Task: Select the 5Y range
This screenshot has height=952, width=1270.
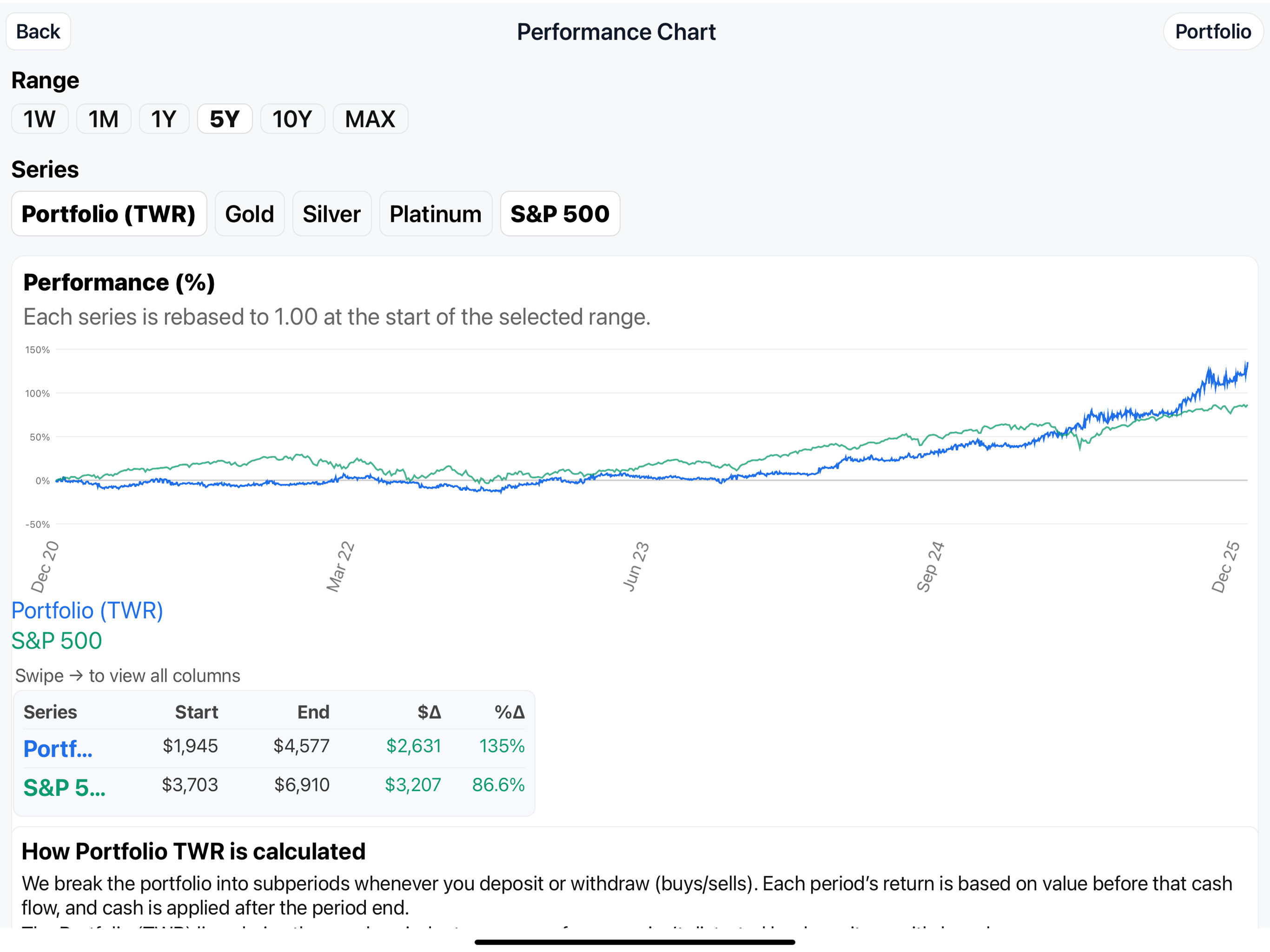Action: point(225,119)
